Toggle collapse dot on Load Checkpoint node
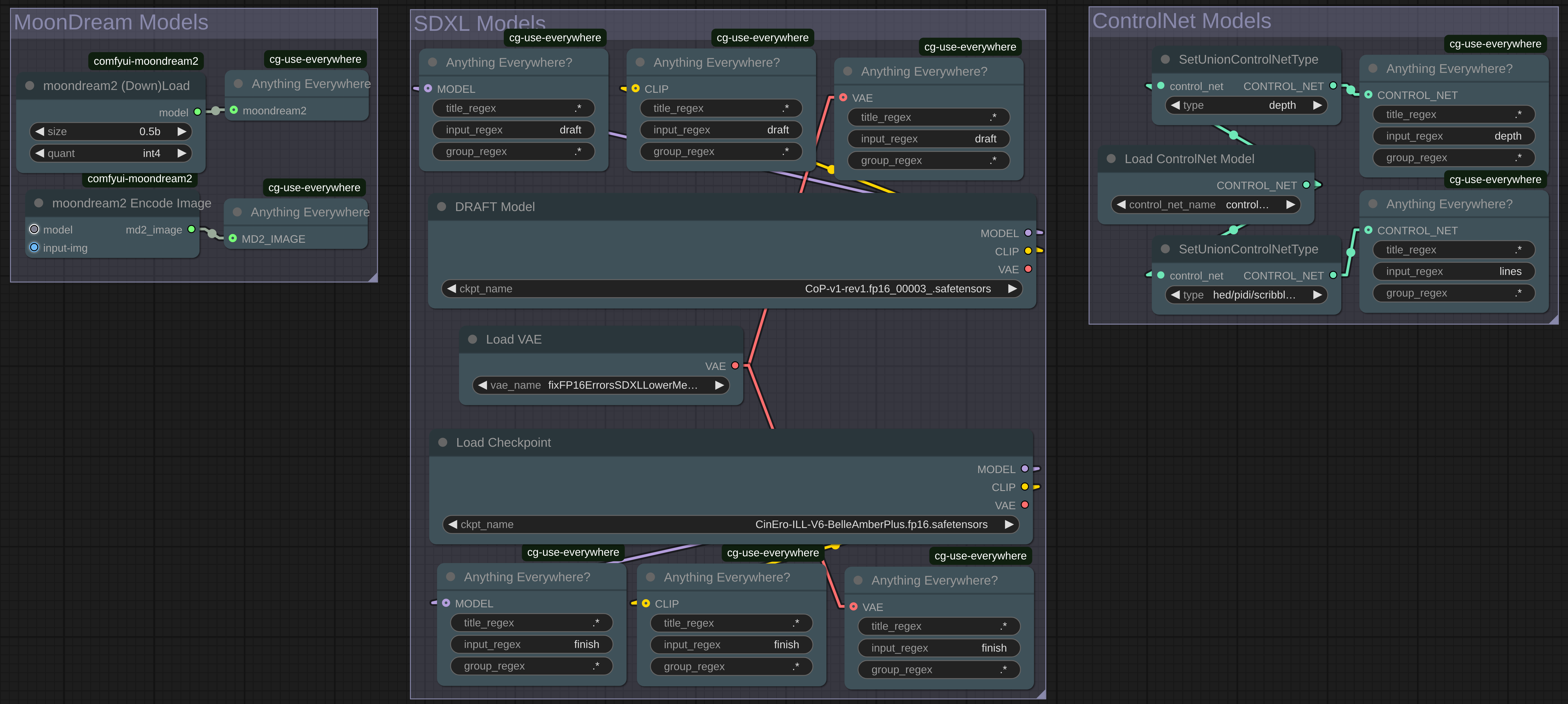Image resolution: width=1568 pixels, height=704 pixels. click(x=443, y=443)
